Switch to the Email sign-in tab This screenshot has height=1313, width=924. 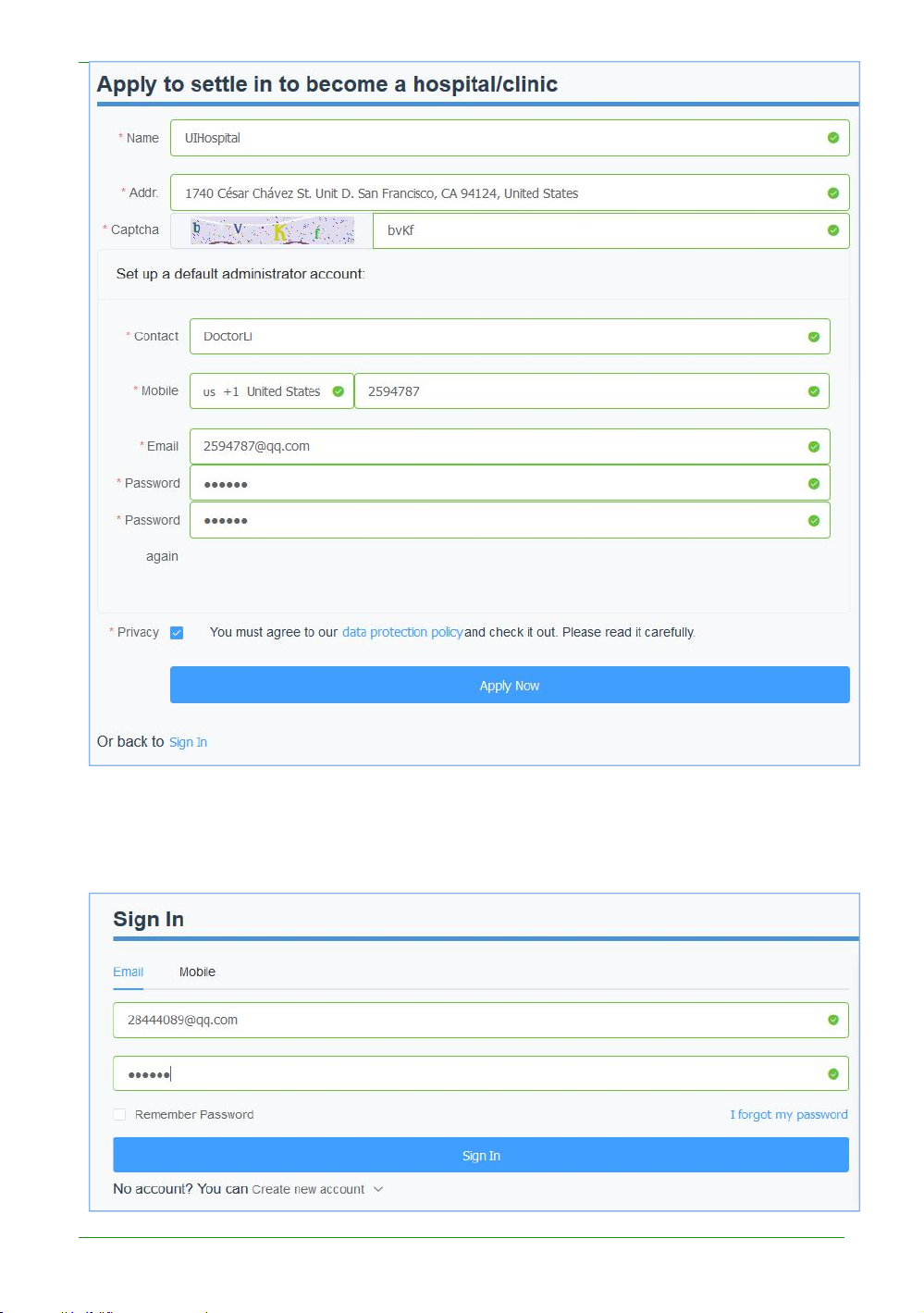click(x=128, y=972)
